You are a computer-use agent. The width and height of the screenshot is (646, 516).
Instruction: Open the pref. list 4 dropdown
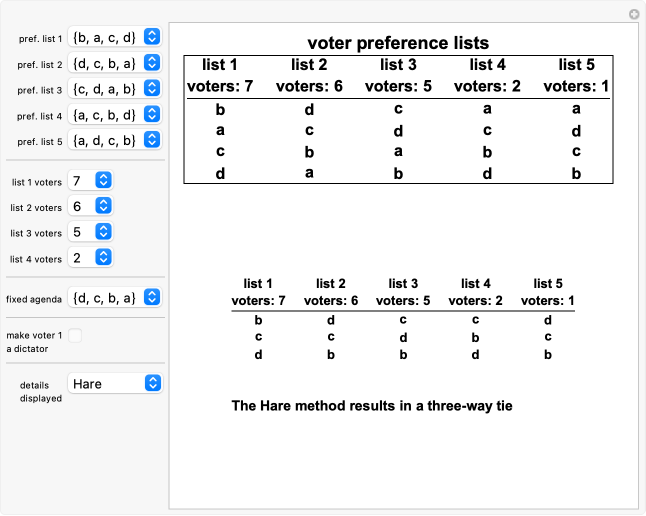click(x=114, y=115)
